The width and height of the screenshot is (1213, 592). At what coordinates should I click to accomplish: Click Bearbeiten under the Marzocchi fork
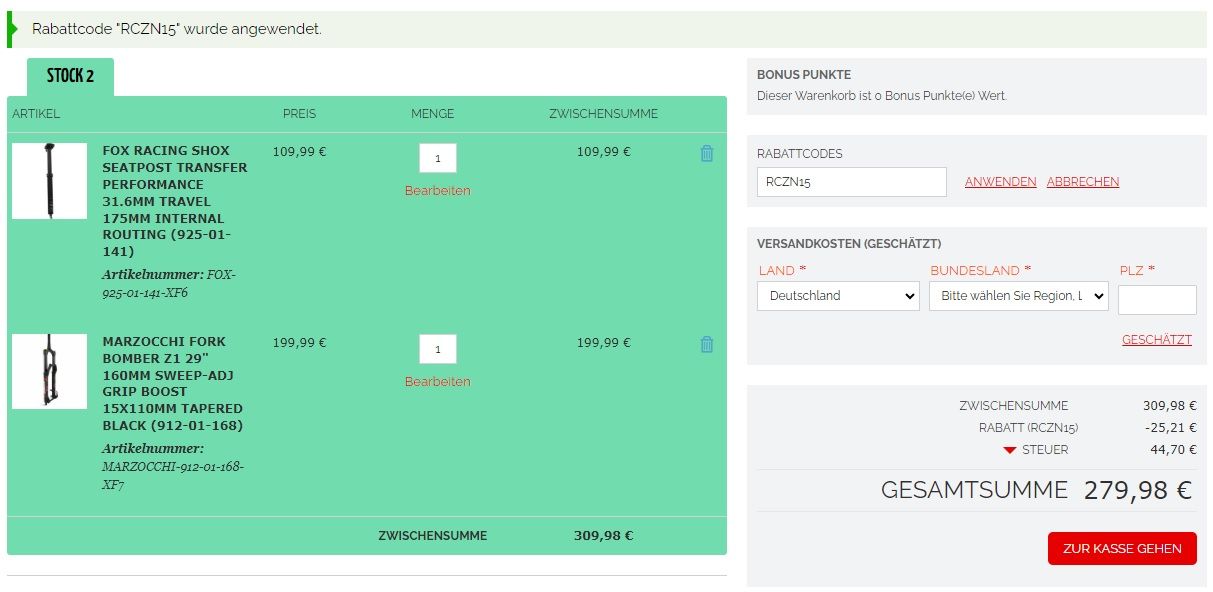tap(437, 382)
